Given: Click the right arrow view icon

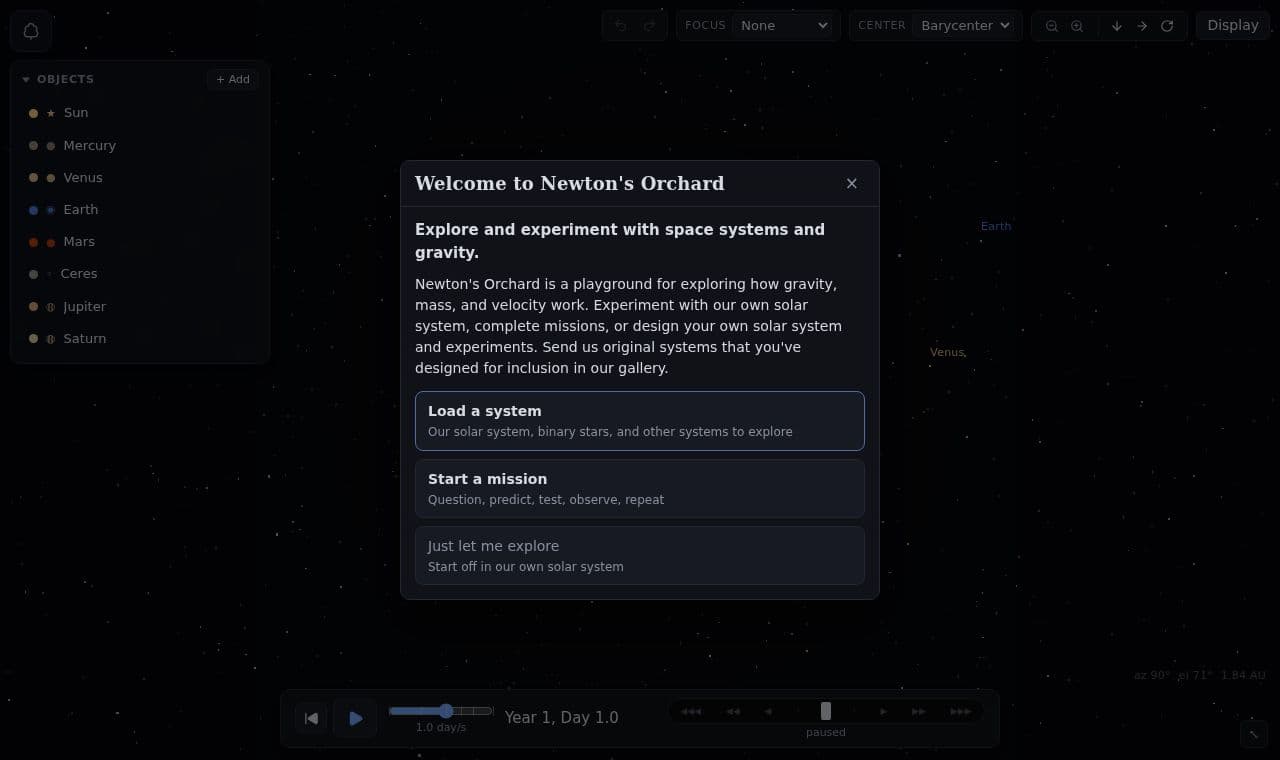Looking at the screenshot, I should [x=1142, y=26].
